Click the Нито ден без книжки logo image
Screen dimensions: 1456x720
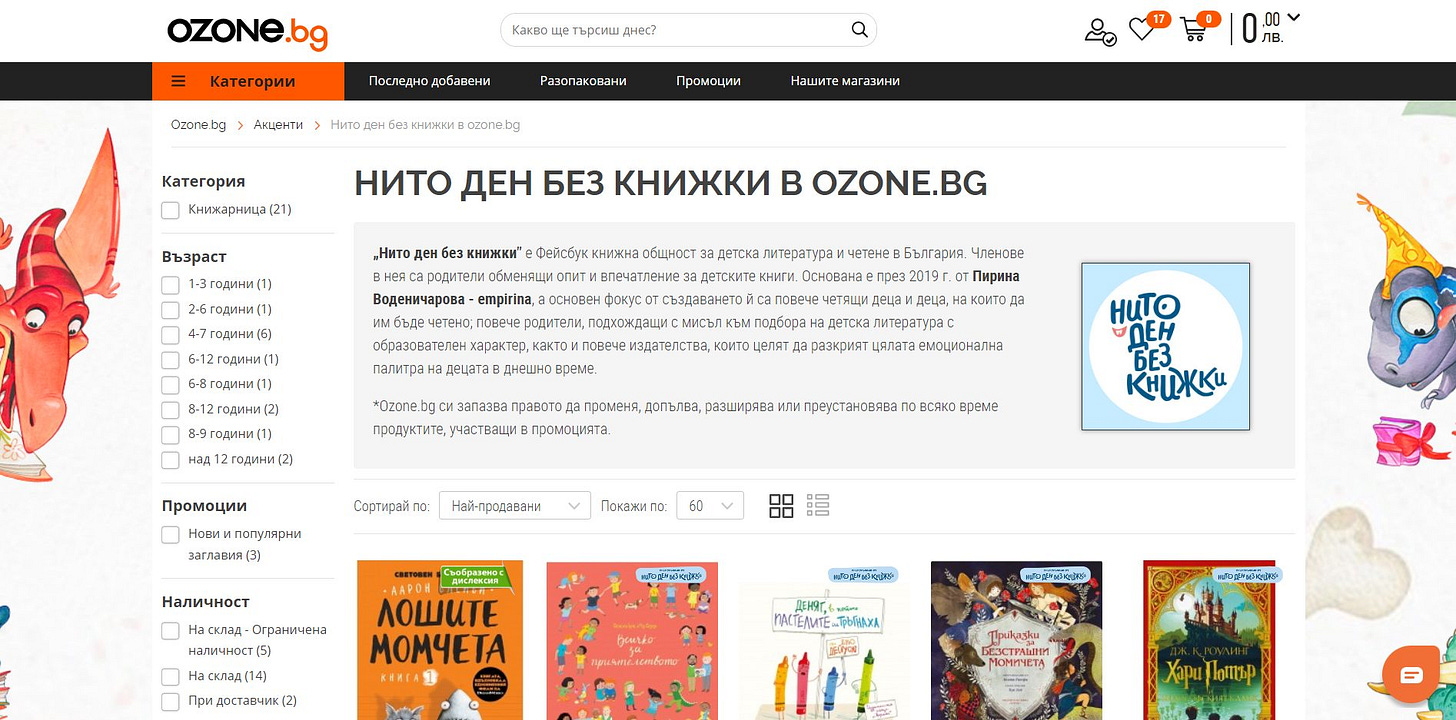point(1165,346)
